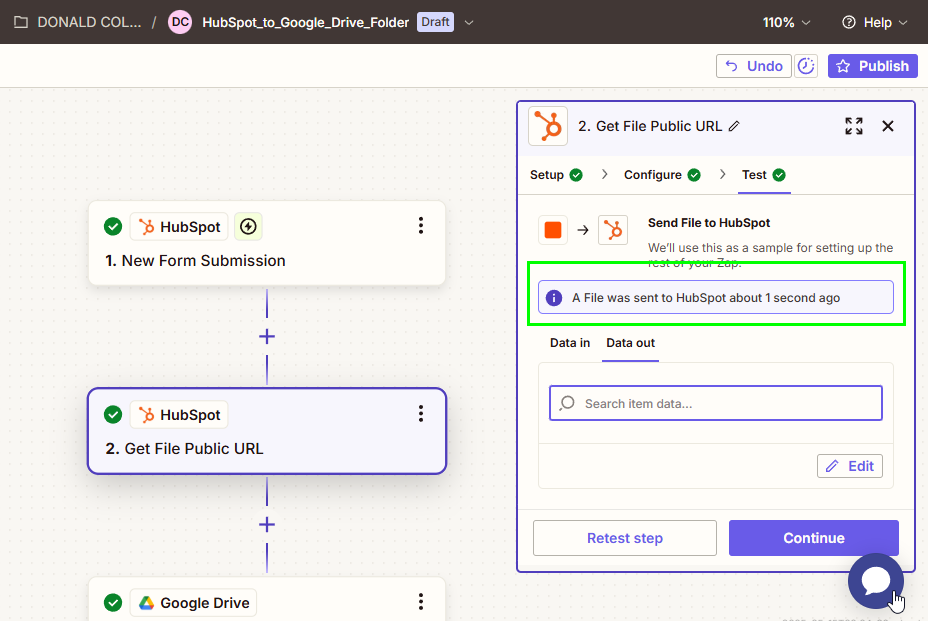Add step after New Form Submission
The width and height of the screenshot is (928, 621).
pyautogui.click(x=267, y=337)
